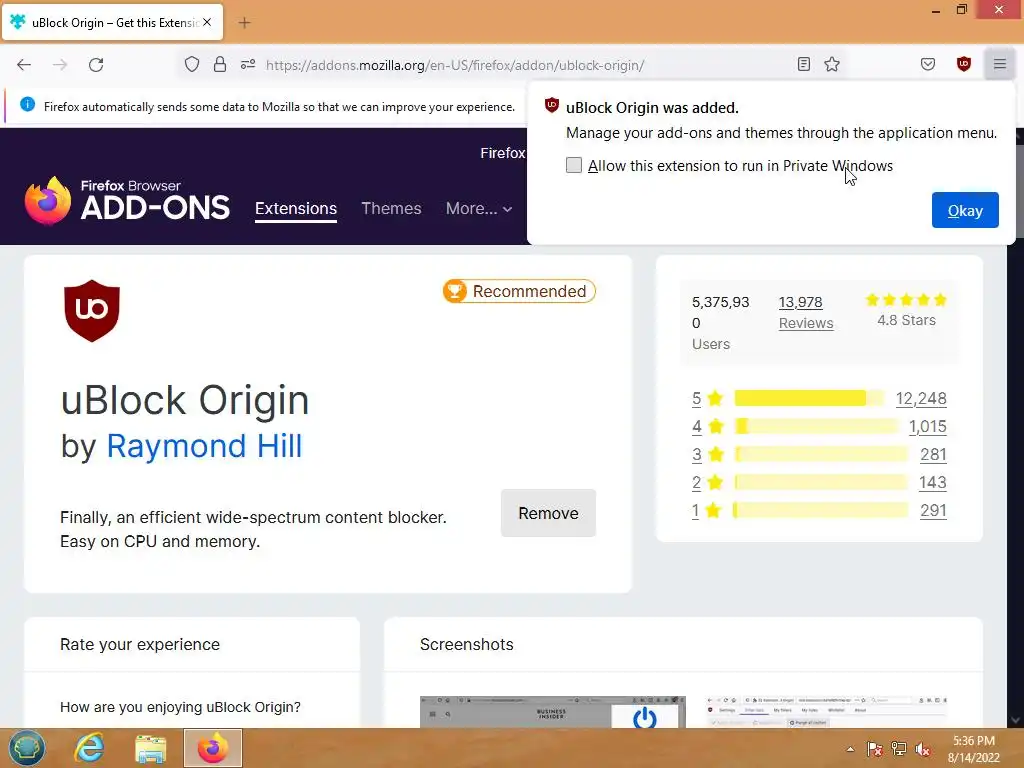Screen dimensions: 1024x768
Task: Switch to Themes section
Action: pos(391,208)
